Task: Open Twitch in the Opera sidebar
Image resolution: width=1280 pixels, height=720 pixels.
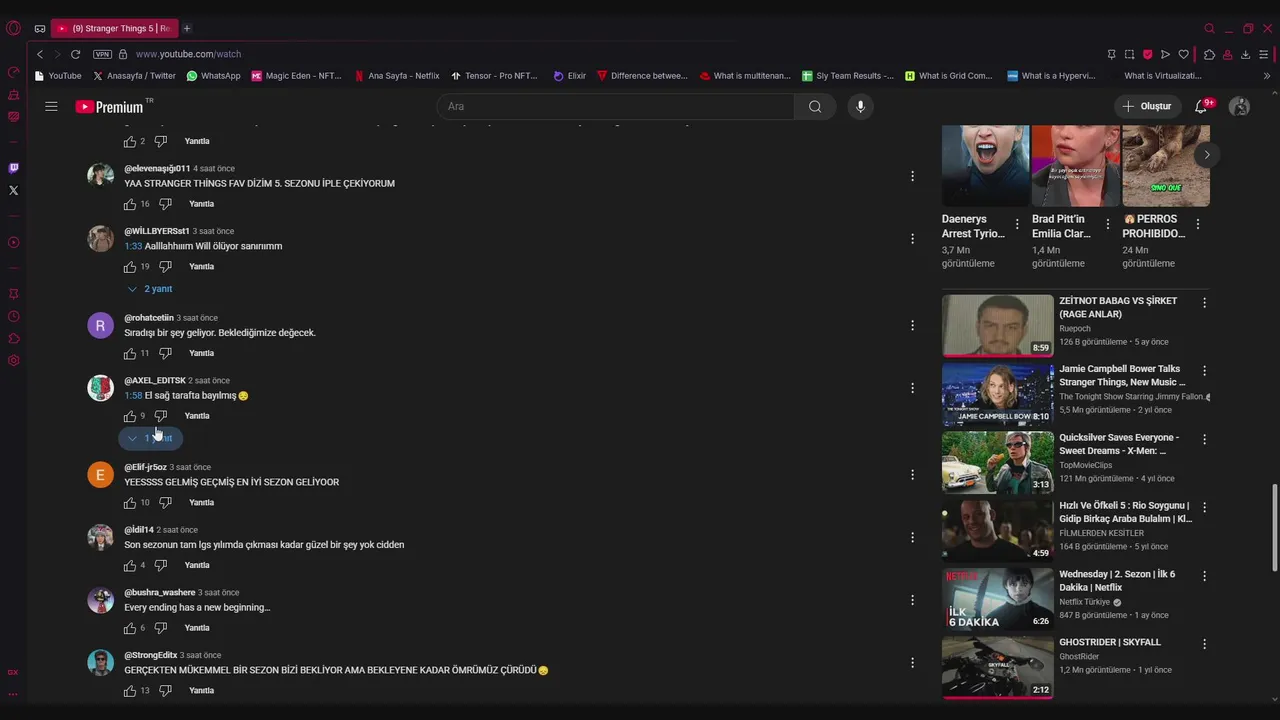Action: pyautogui.click(x=13, y=168)
